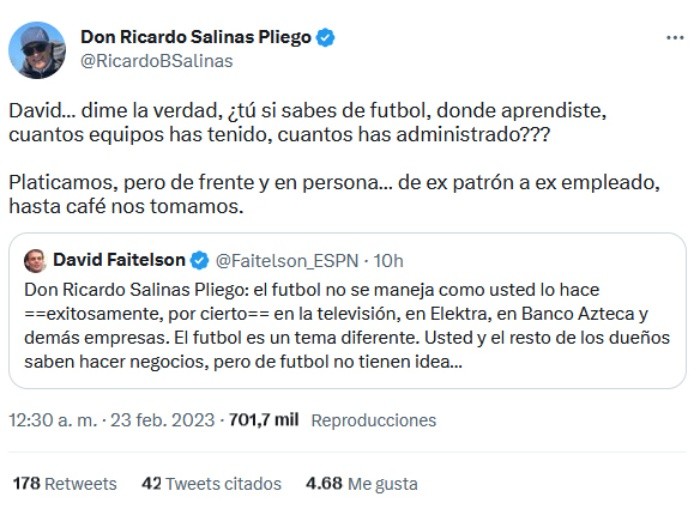Screen dimensions: 700x515
Task: Click Ricardo Salinas Pliego's profile avatar
Action: coord(37,49)
